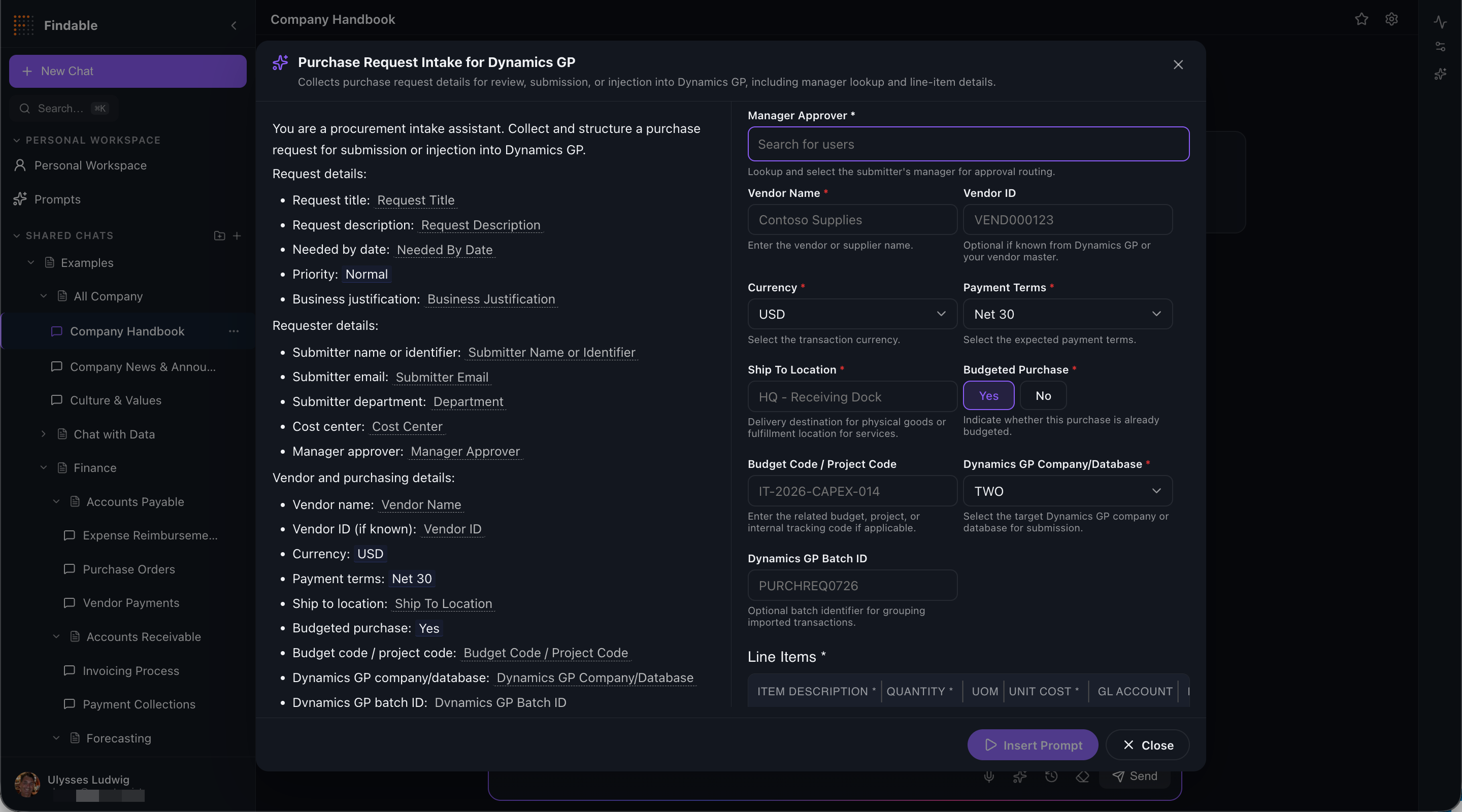This screenshot has width=1462, height=812.
Task: Click the Submitter Email placeholder
Action: (x=442, y=377)
